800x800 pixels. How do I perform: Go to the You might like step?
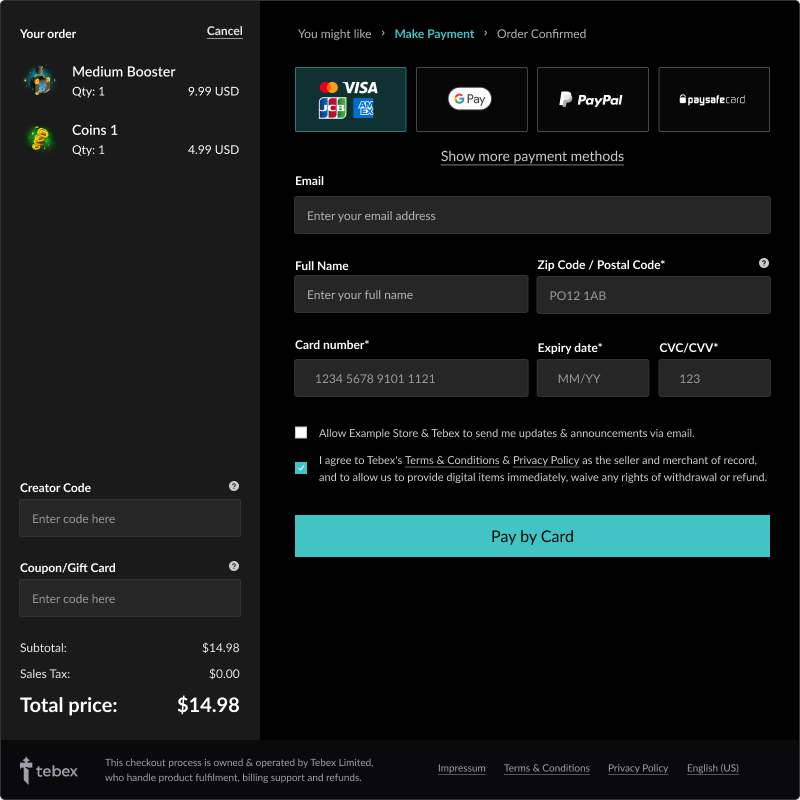click(x=334, y=34)
